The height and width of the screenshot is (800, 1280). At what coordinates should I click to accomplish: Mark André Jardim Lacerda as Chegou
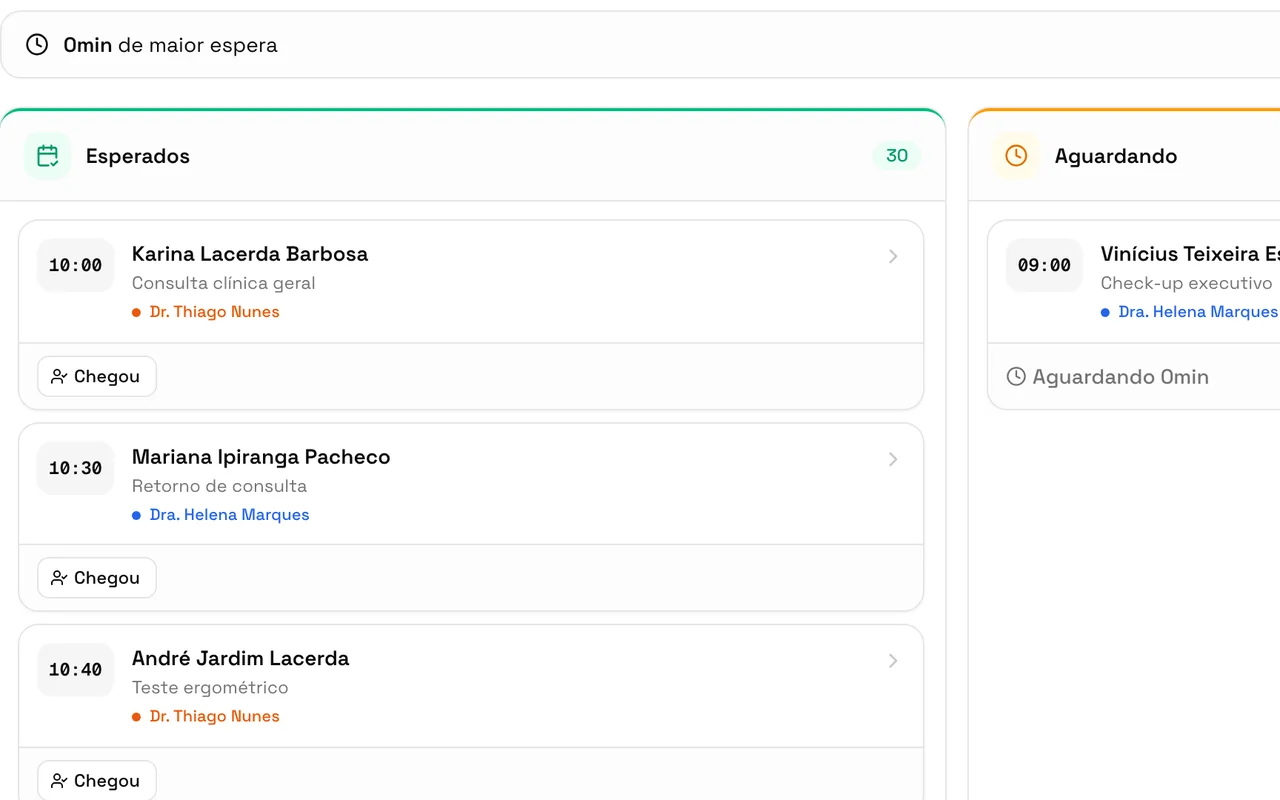97,781
